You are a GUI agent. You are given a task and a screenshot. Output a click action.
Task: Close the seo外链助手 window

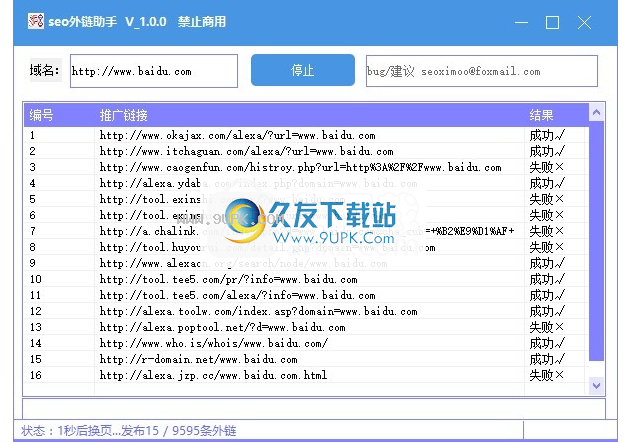click(x=584, y=23)
